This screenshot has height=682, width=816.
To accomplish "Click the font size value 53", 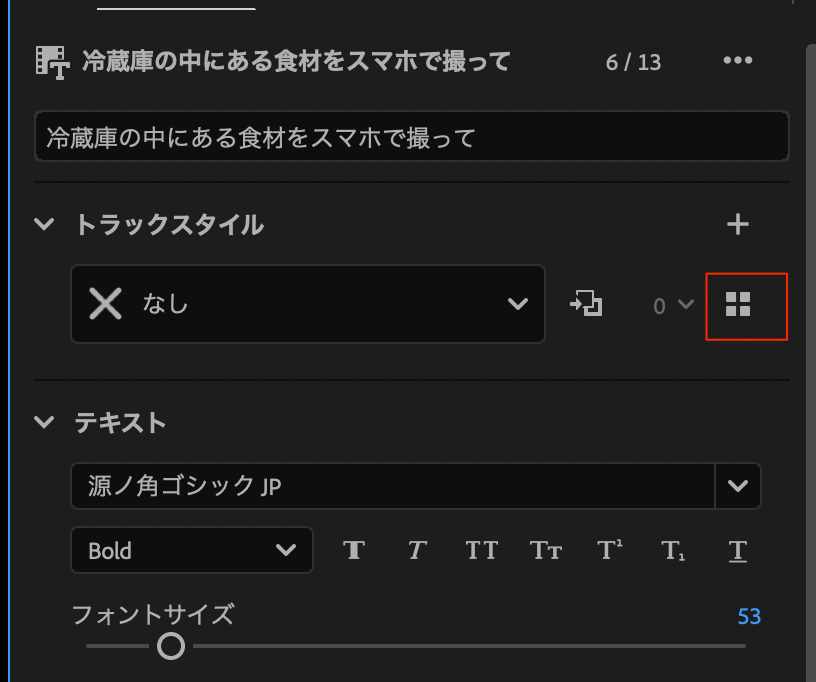I will pyautogui.click(x=749, y=616).
